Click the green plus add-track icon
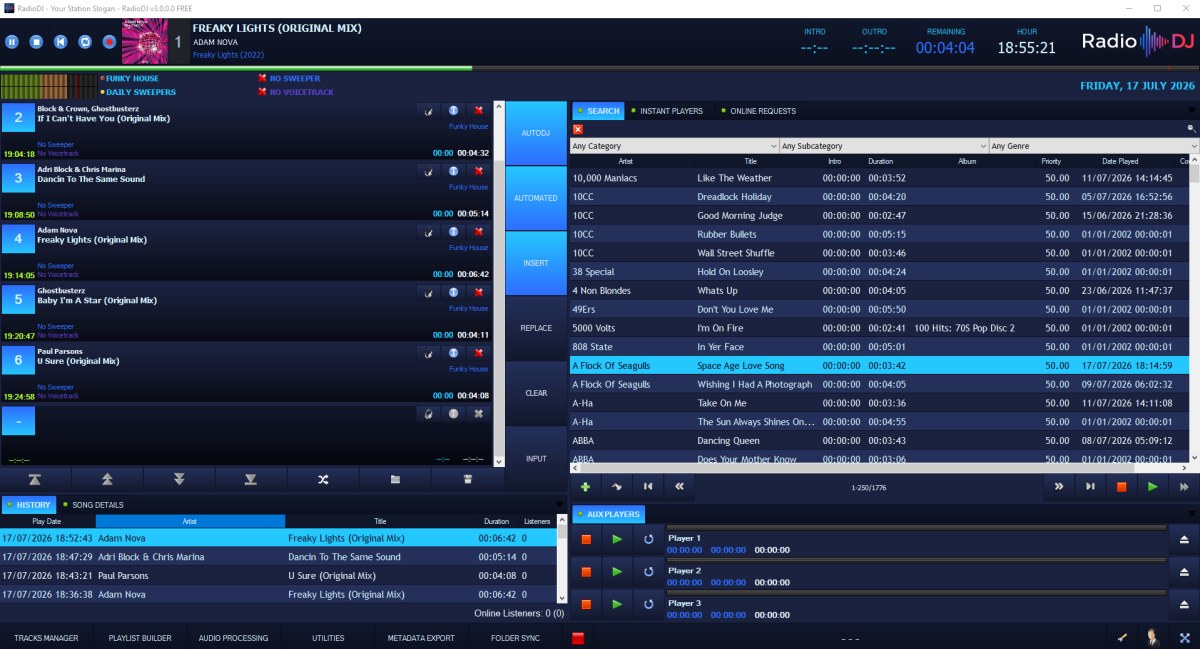The height and width of the screenshot is (649, 1200). (x=585, y=487)
